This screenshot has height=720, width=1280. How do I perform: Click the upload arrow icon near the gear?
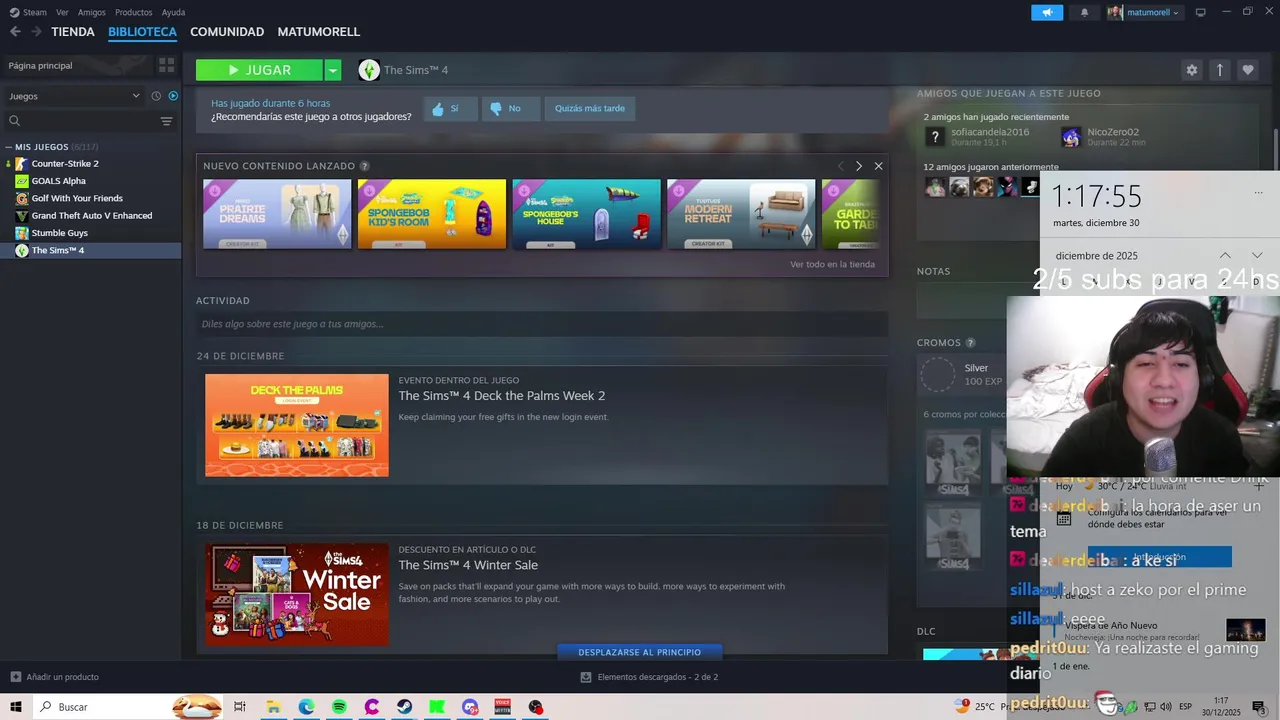1219,70
